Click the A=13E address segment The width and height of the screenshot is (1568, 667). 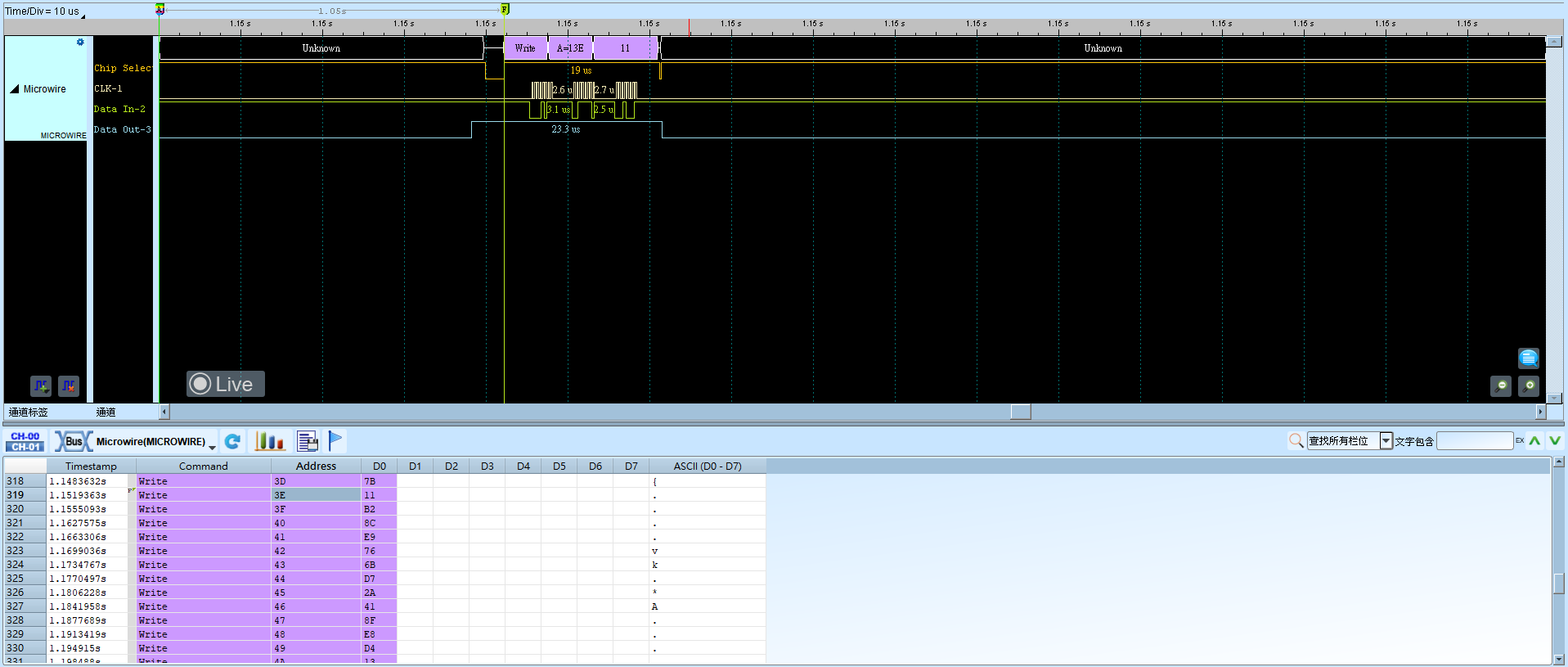(570, 48)
